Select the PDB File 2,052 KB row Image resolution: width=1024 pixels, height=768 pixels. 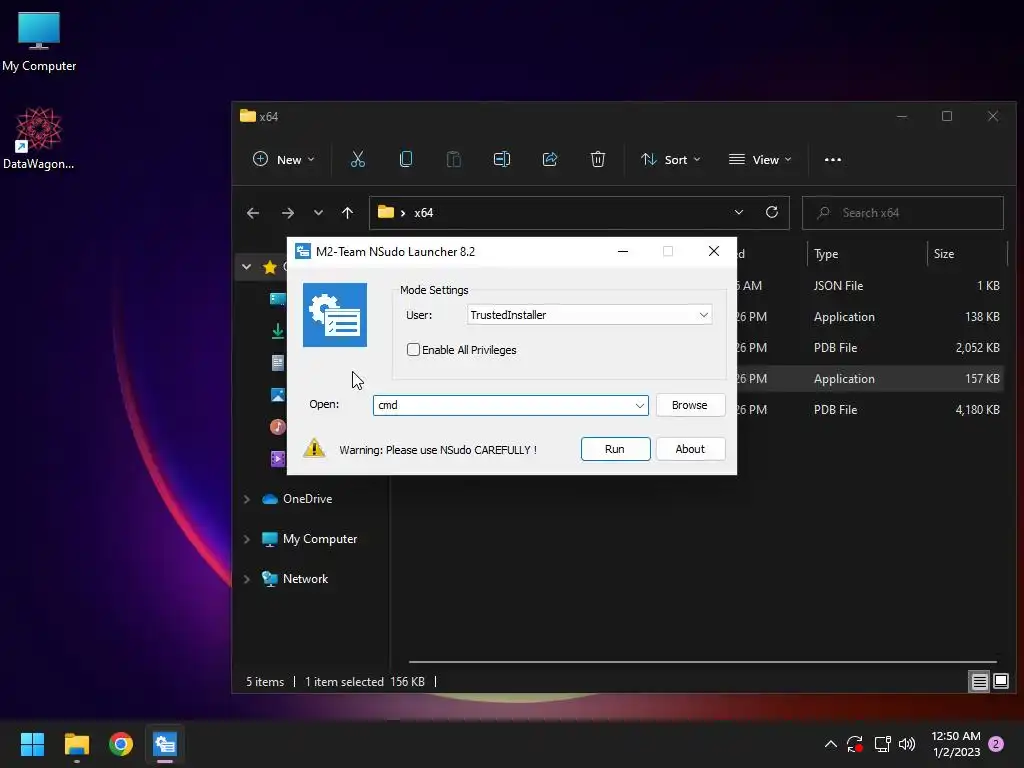[873, 347]
